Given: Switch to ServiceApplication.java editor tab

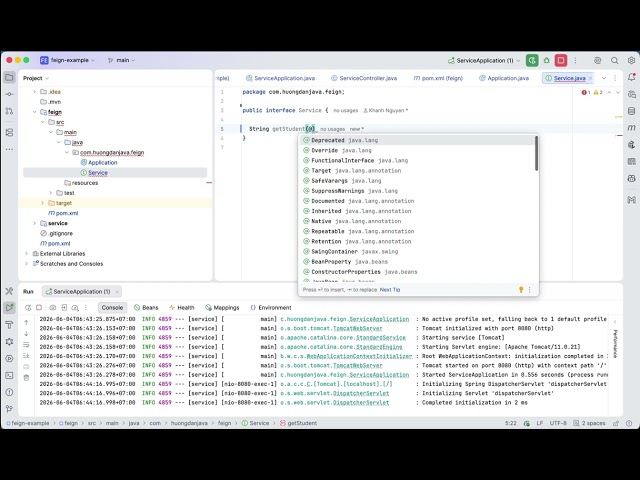Looking at the screenshot, I should point(280,78).
